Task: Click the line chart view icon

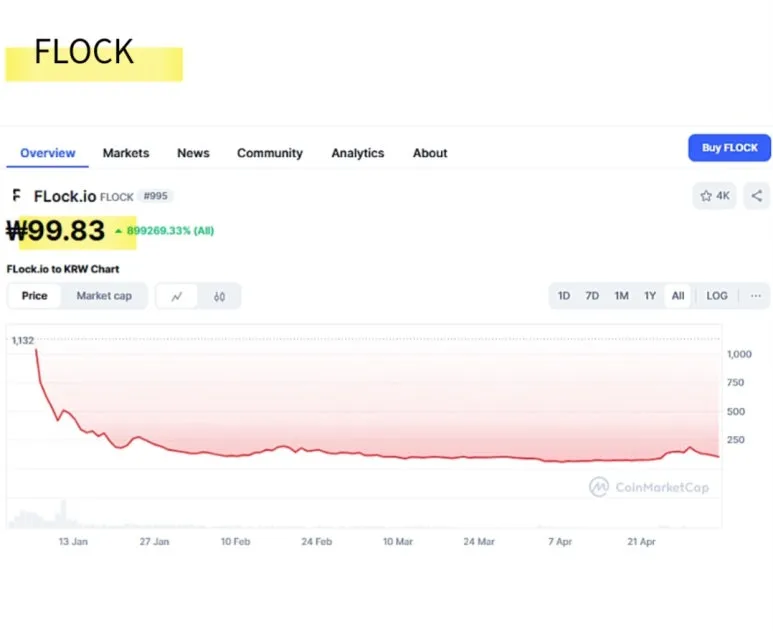Action: (x=177, y=296)
